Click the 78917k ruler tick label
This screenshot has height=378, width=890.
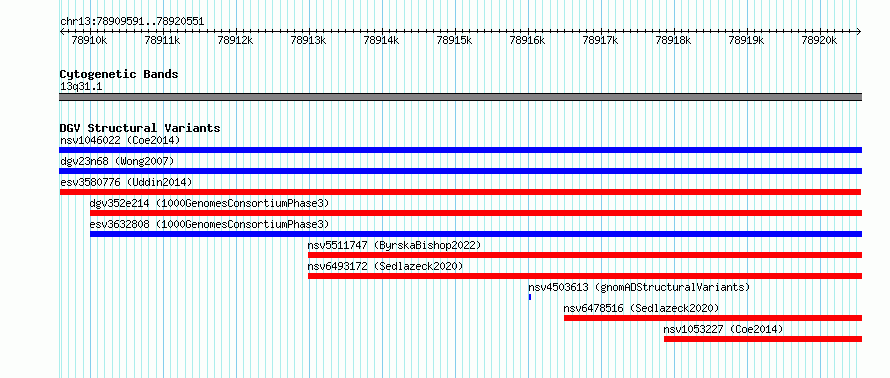(601, 40)
